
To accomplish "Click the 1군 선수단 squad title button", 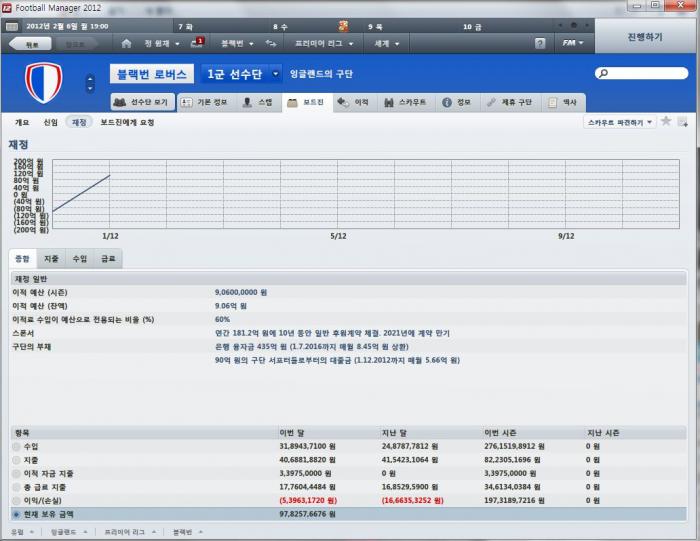I will coord(232,74).
